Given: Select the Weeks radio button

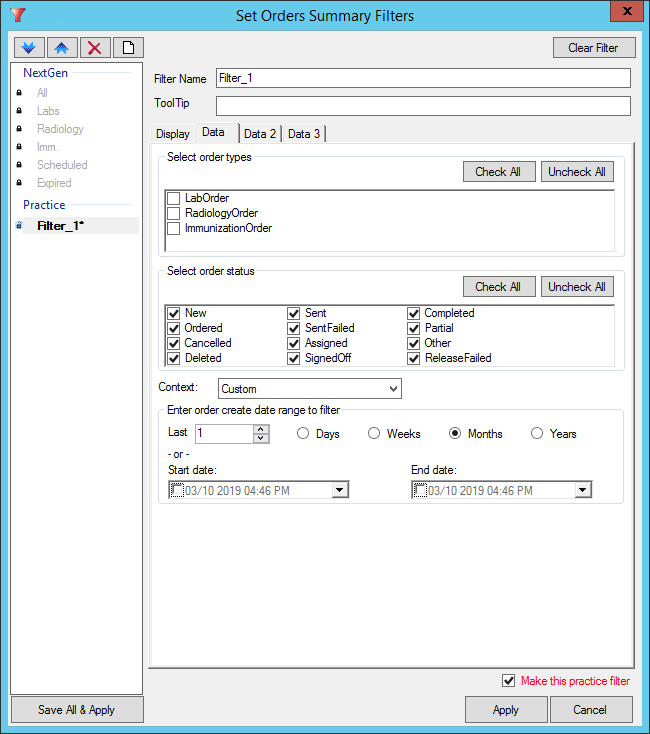Looking at the screenshot, I should tap(373, 433).
